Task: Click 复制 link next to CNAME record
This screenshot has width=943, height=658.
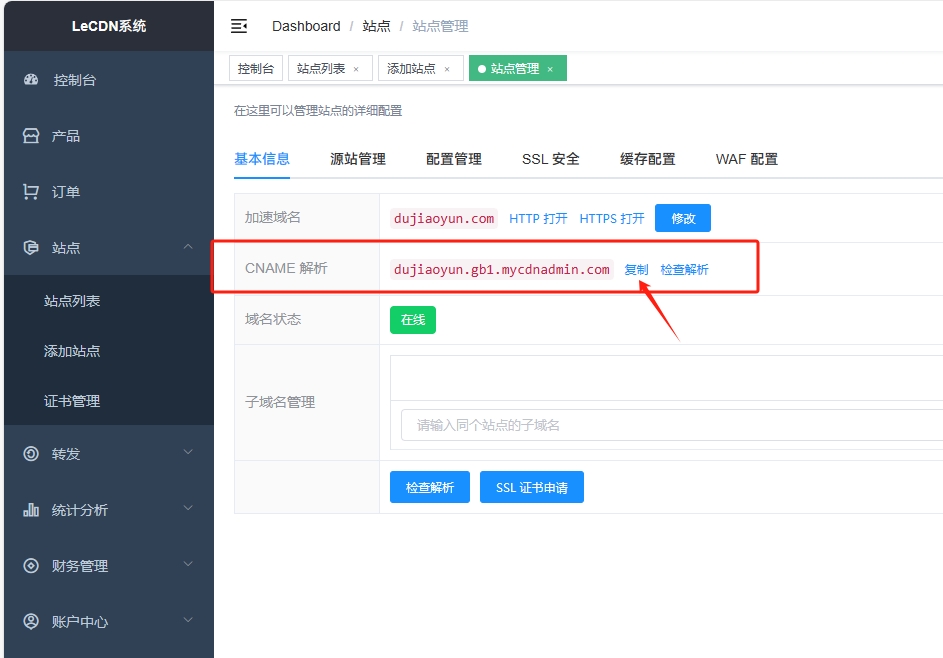Action: coord(636,270)
